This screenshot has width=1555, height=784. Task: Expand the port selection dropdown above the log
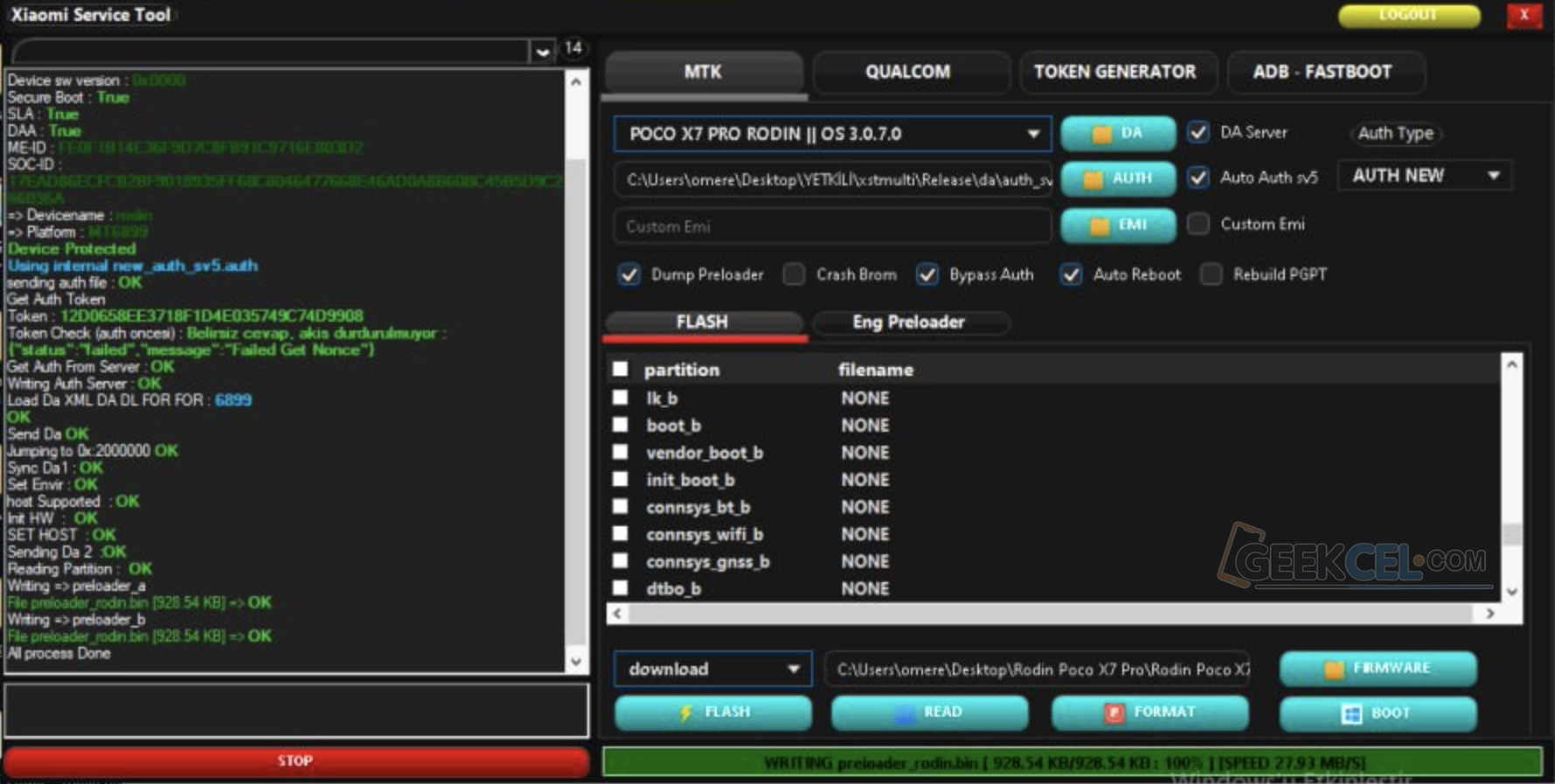(x=542, y=52)
